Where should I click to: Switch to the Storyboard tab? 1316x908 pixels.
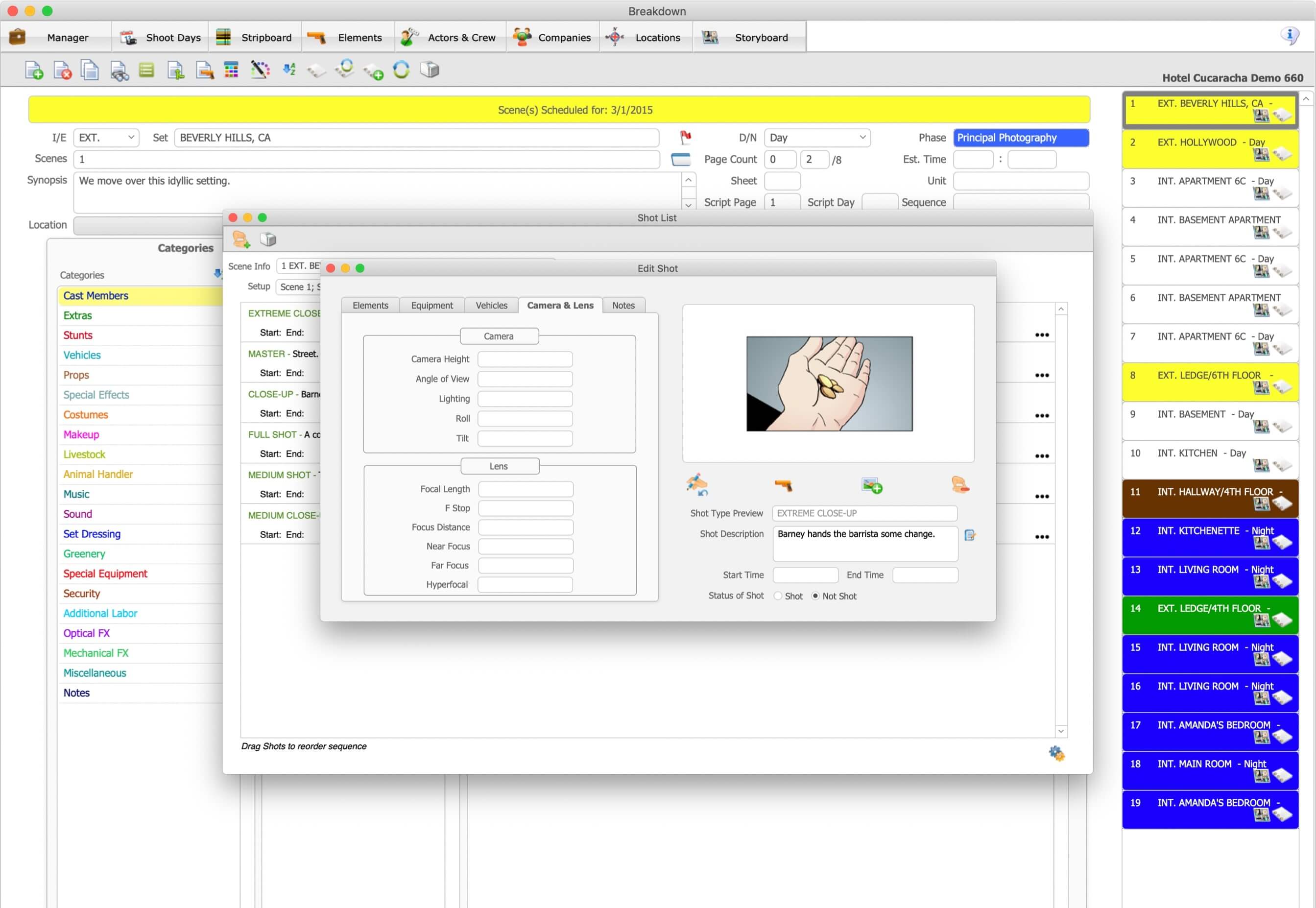749,37
